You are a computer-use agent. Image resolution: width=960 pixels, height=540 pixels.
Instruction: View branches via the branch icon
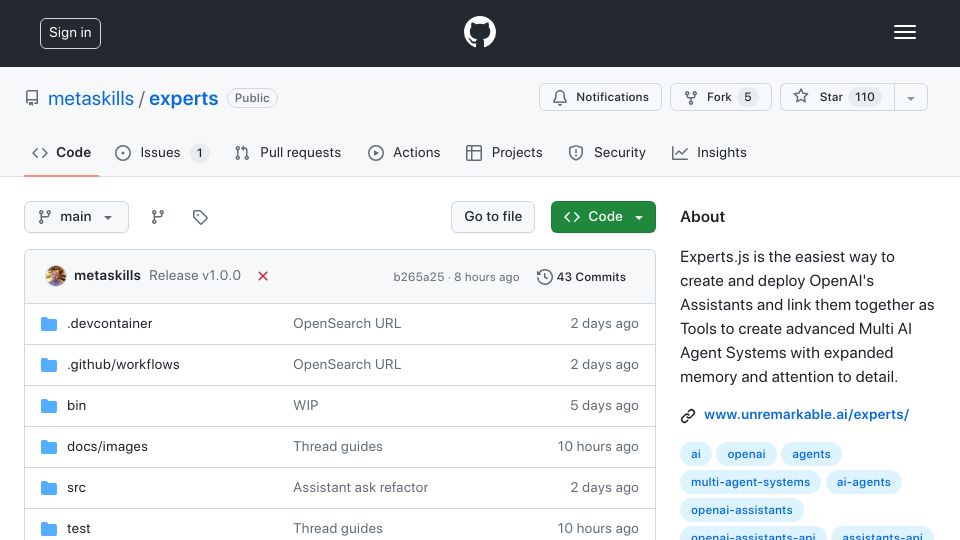[x=158, y=217]
